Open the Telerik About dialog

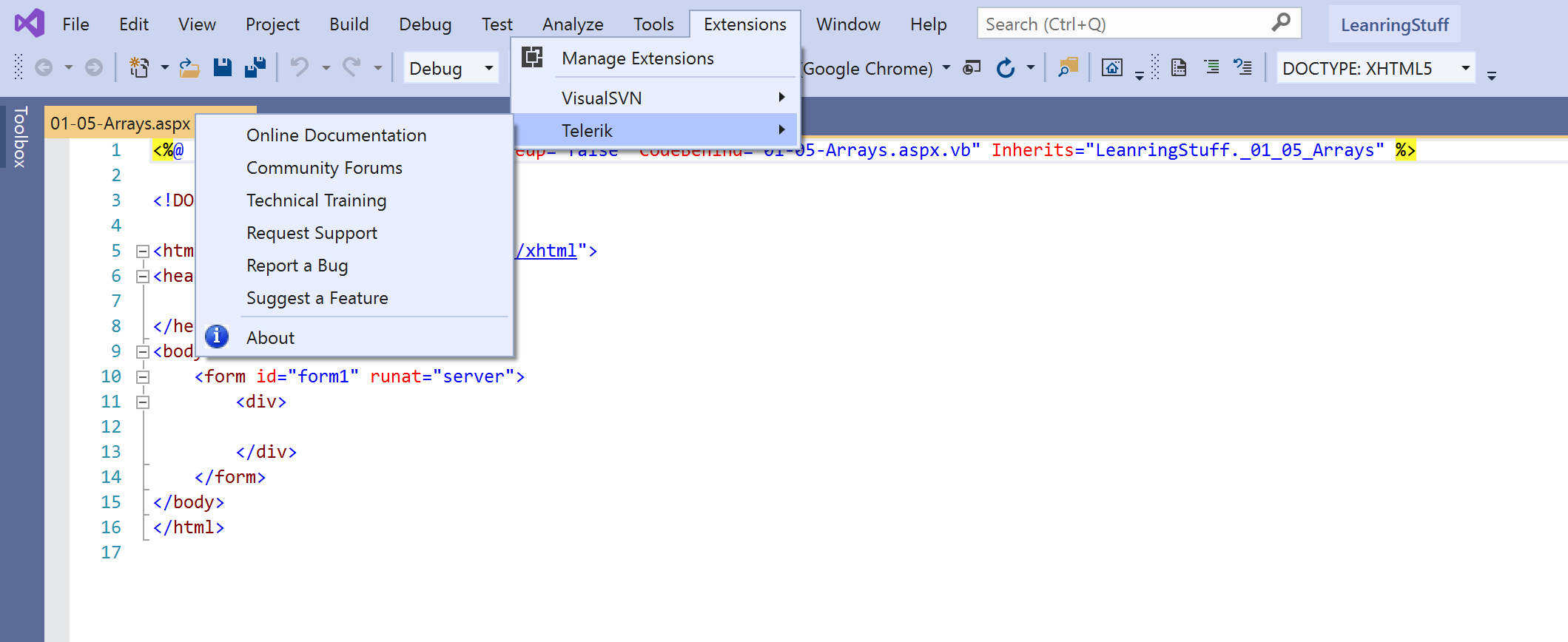click(354, 338)
